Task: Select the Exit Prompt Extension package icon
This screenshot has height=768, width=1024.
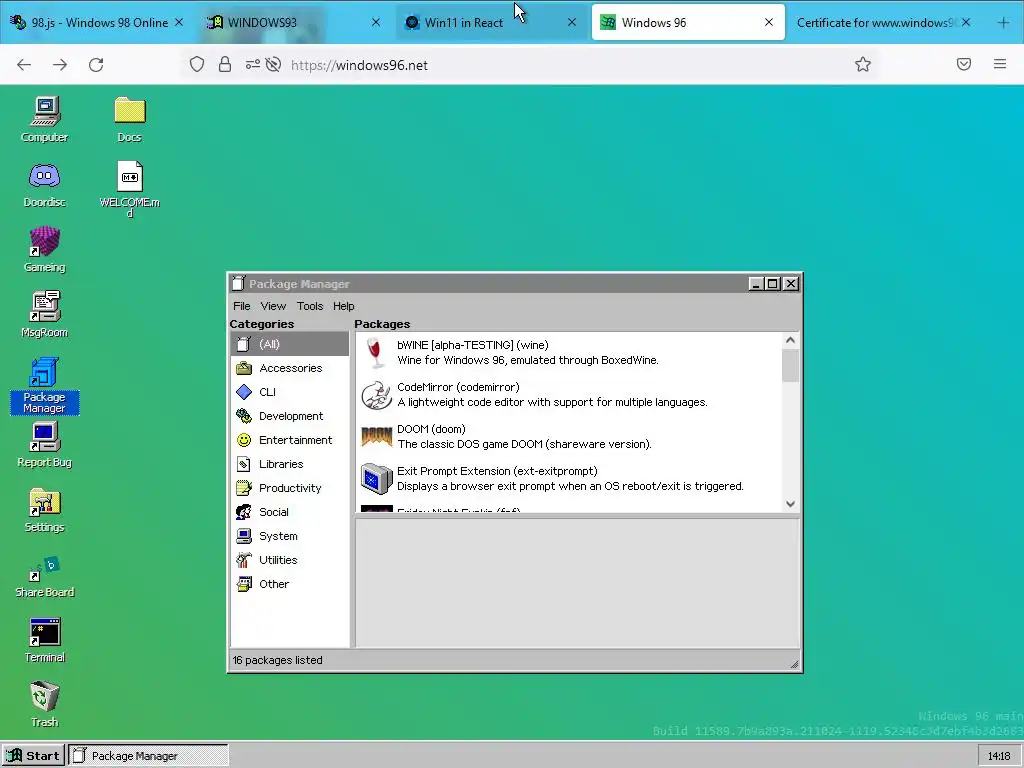Action: click(376, 479)
